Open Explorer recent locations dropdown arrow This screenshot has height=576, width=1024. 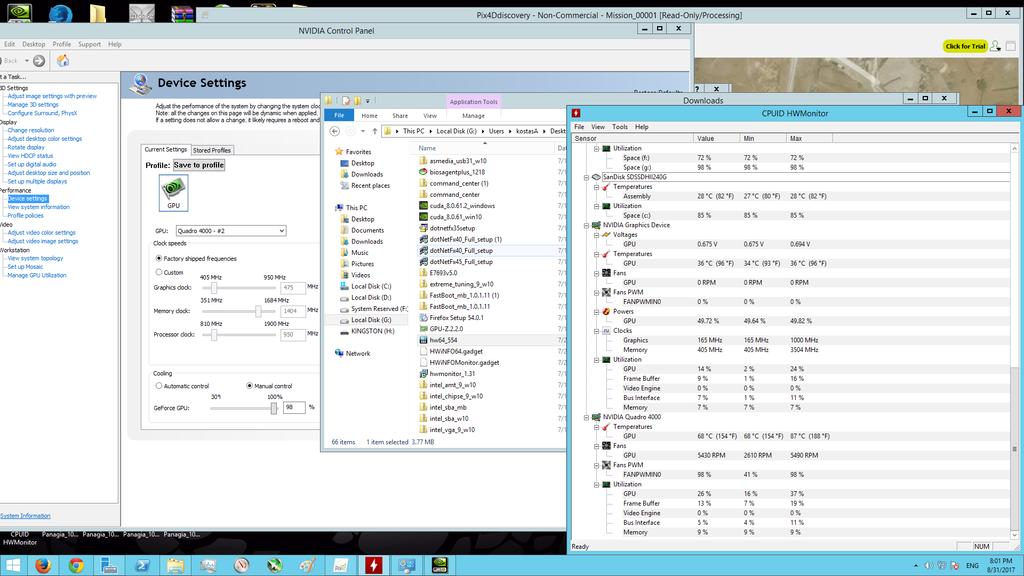[x=363, y=131]
